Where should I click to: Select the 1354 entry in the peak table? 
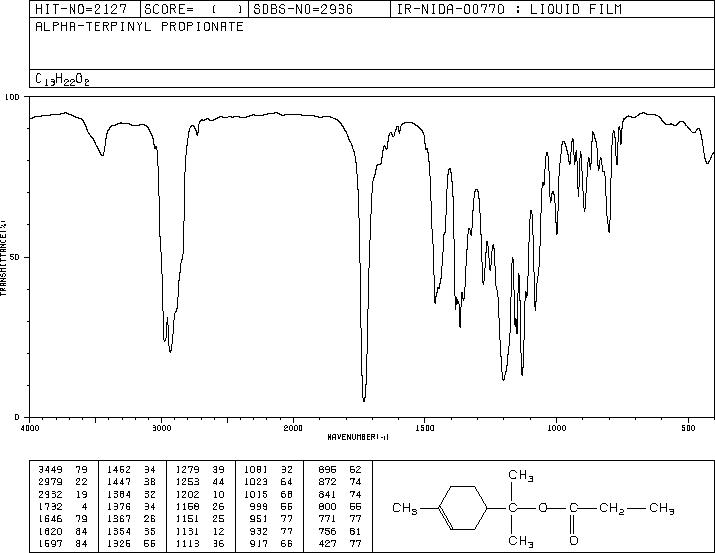click(x=119, y=531)
